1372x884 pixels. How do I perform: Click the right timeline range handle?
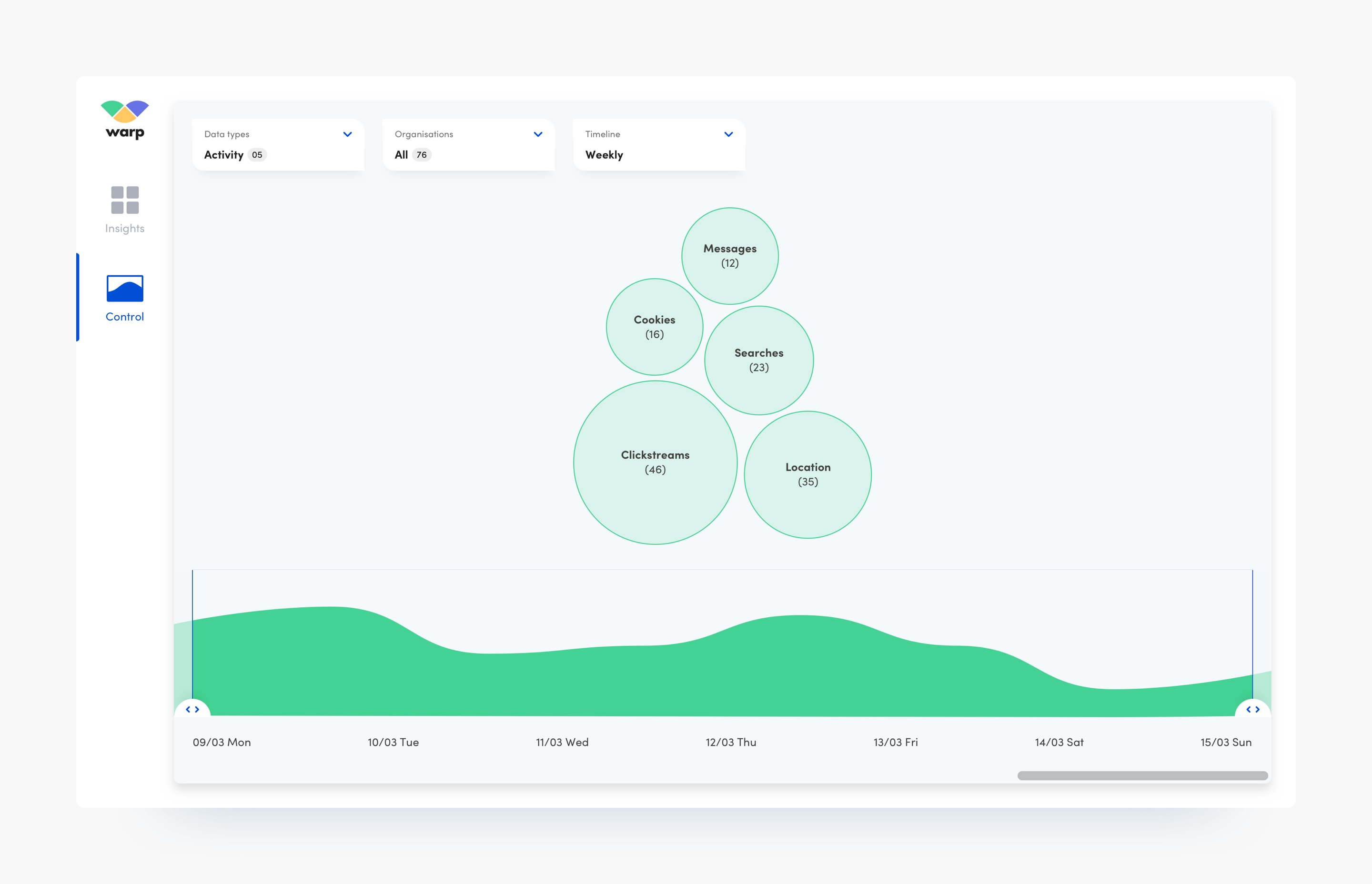click(x=1252, y=711)
